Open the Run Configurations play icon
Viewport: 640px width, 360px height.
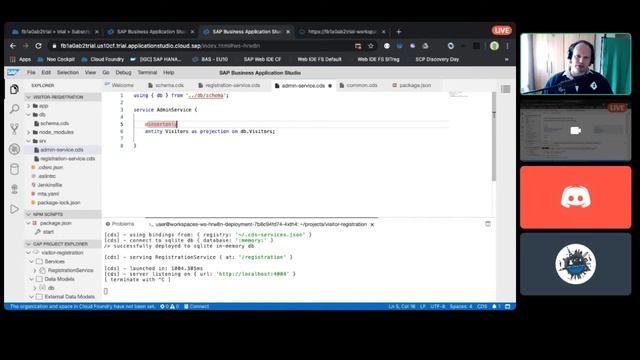tap(14, 209)
